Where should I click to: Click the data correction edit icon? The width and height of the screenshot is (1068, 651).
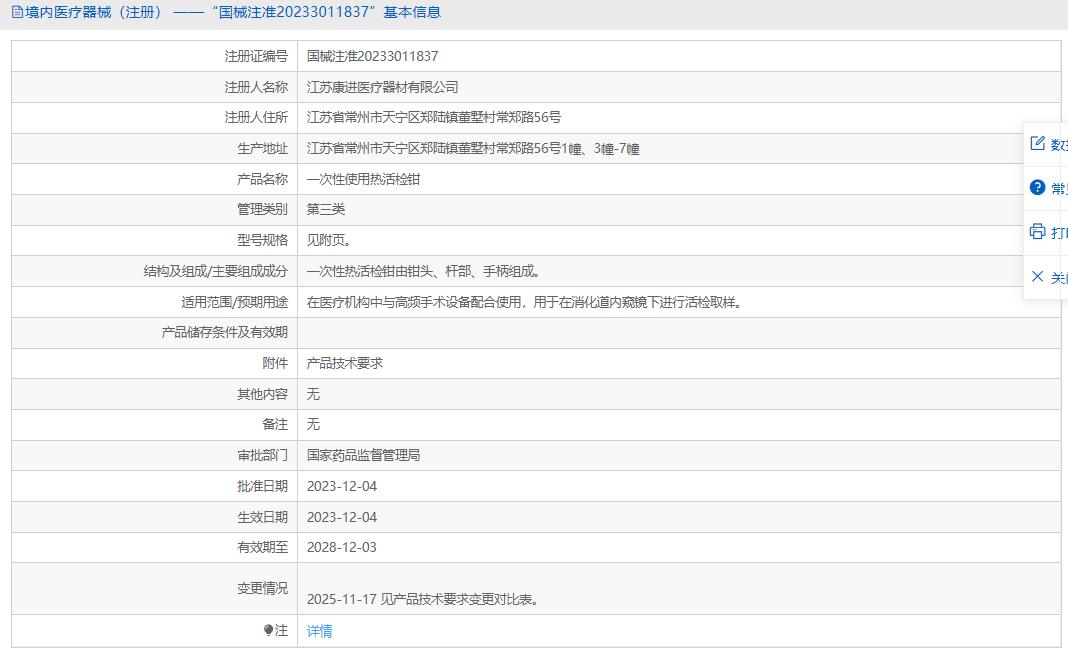click(1037, 144)
